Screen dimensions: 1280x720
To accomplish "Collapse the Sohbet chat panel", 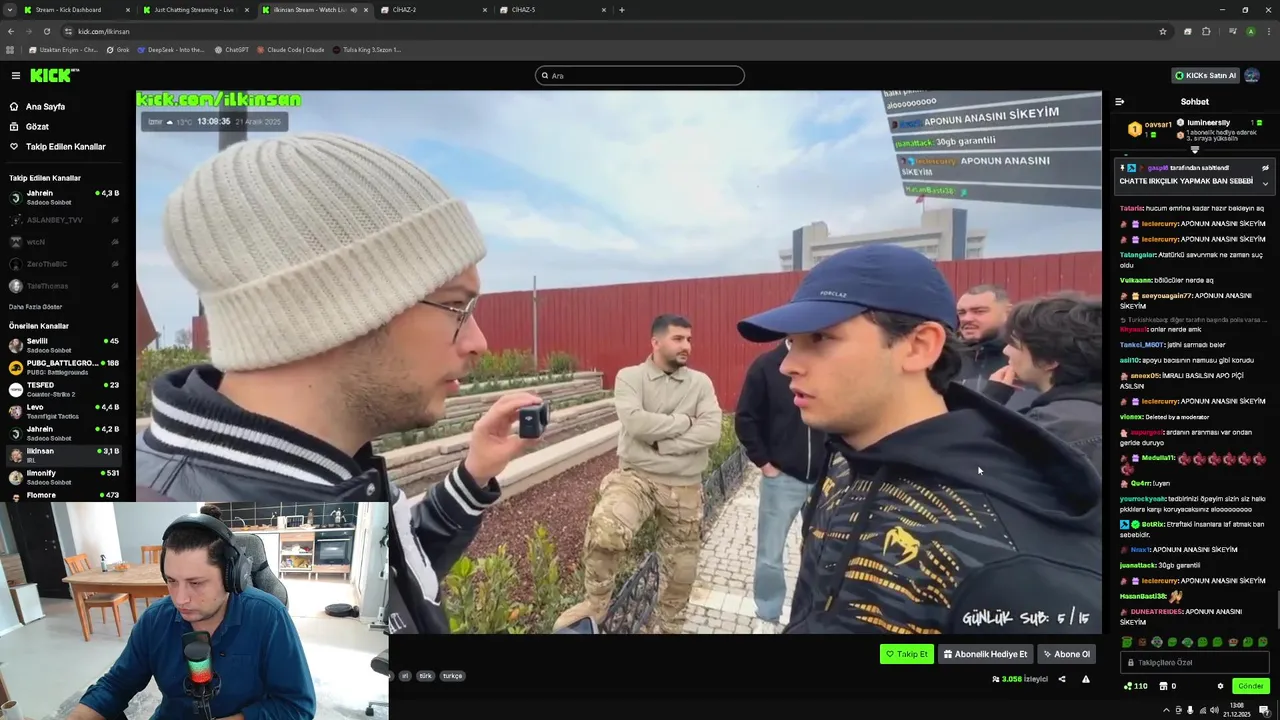I will coord(1119,101).
